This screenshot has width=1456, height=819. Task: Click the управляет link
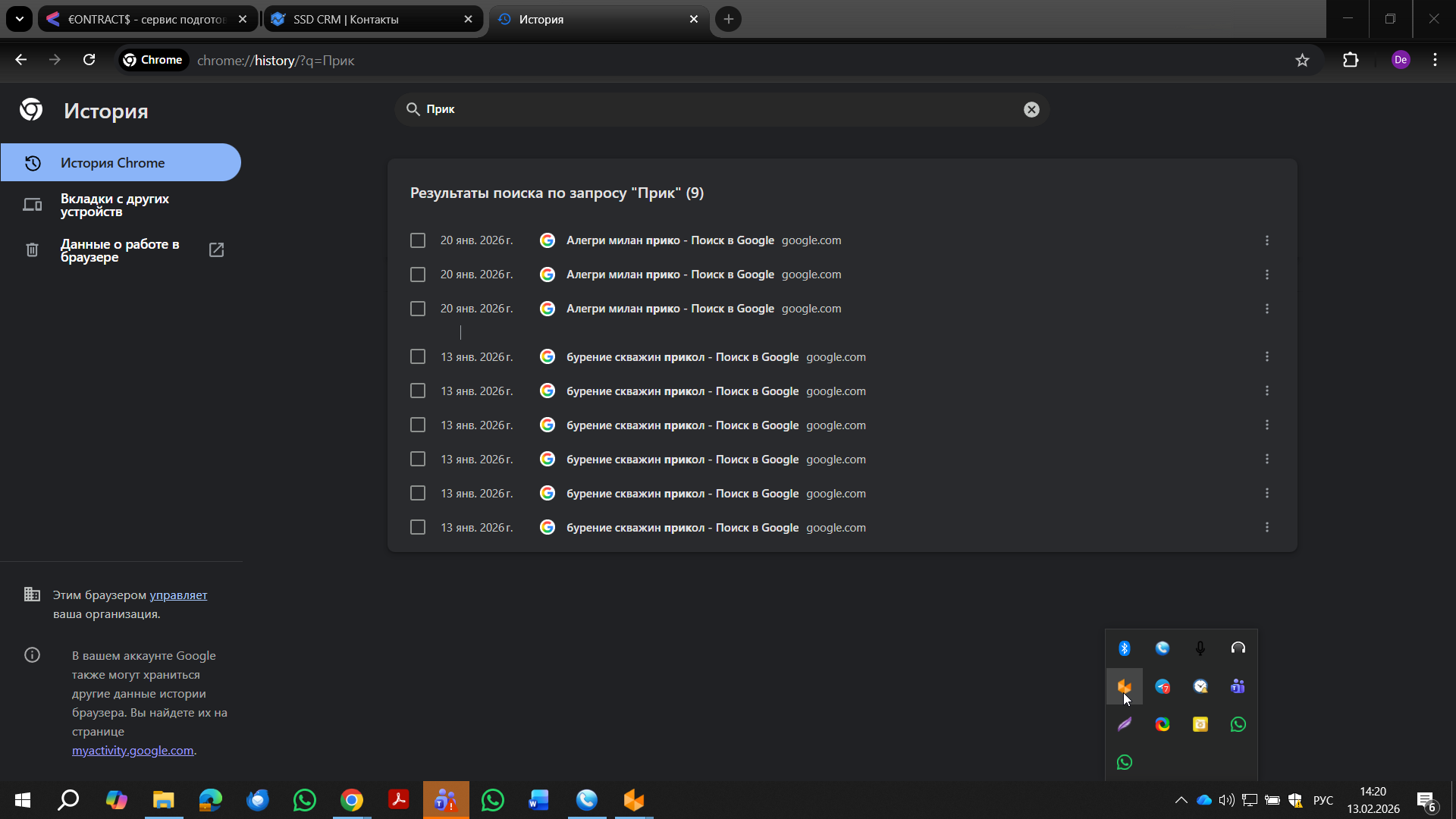(x=178, y=595)
